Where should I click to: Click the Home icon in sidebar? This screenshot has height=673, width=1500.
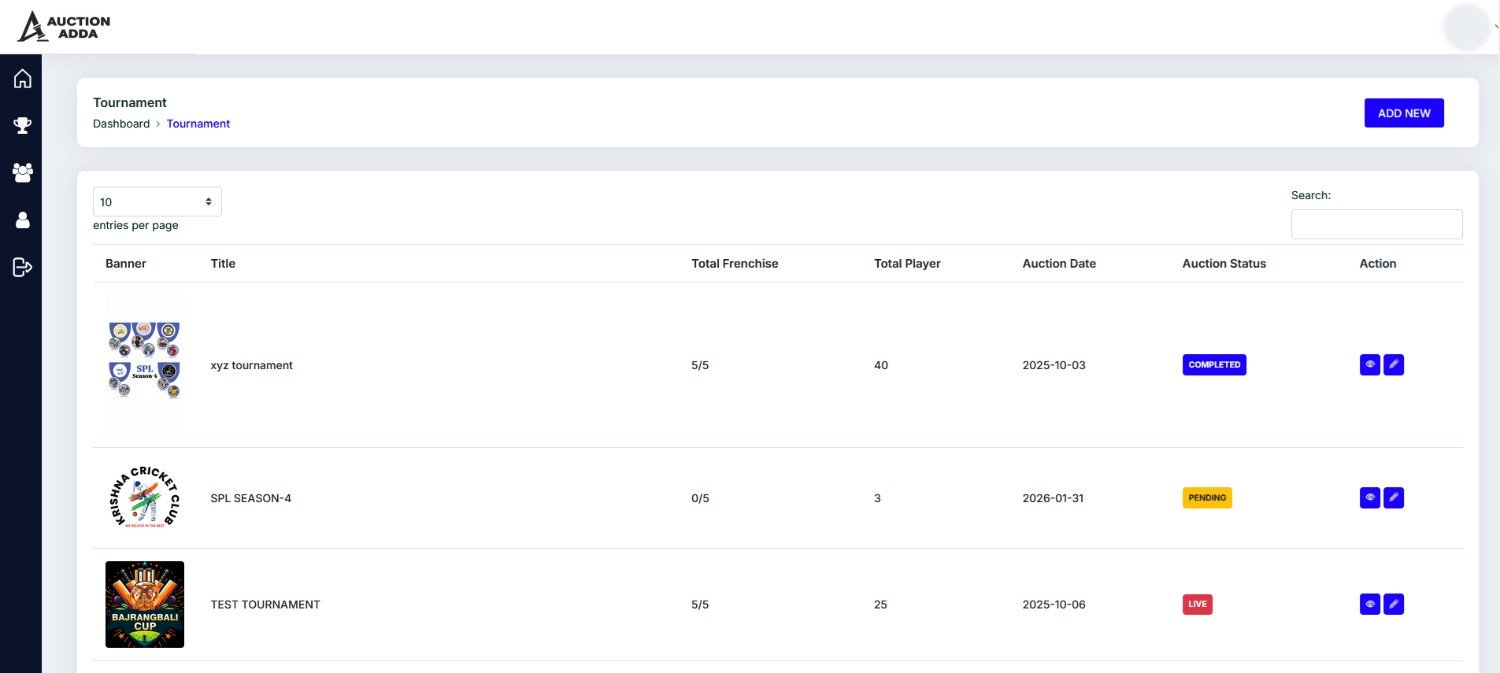(22, 79)
